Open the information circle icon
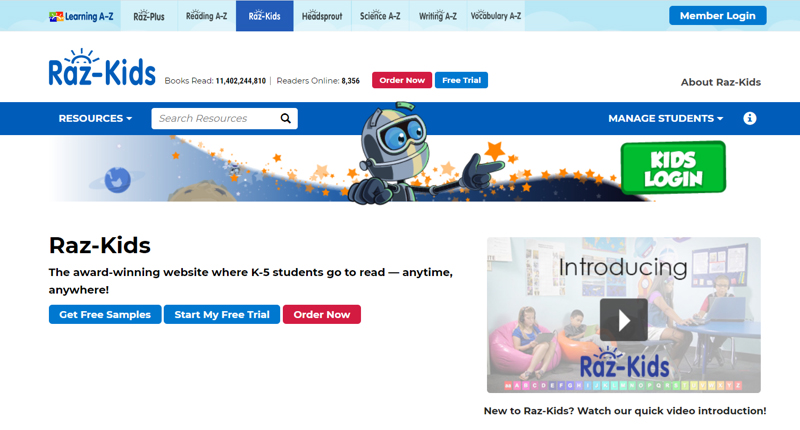This screenshot has height=430, width=800. coord(749,118)
